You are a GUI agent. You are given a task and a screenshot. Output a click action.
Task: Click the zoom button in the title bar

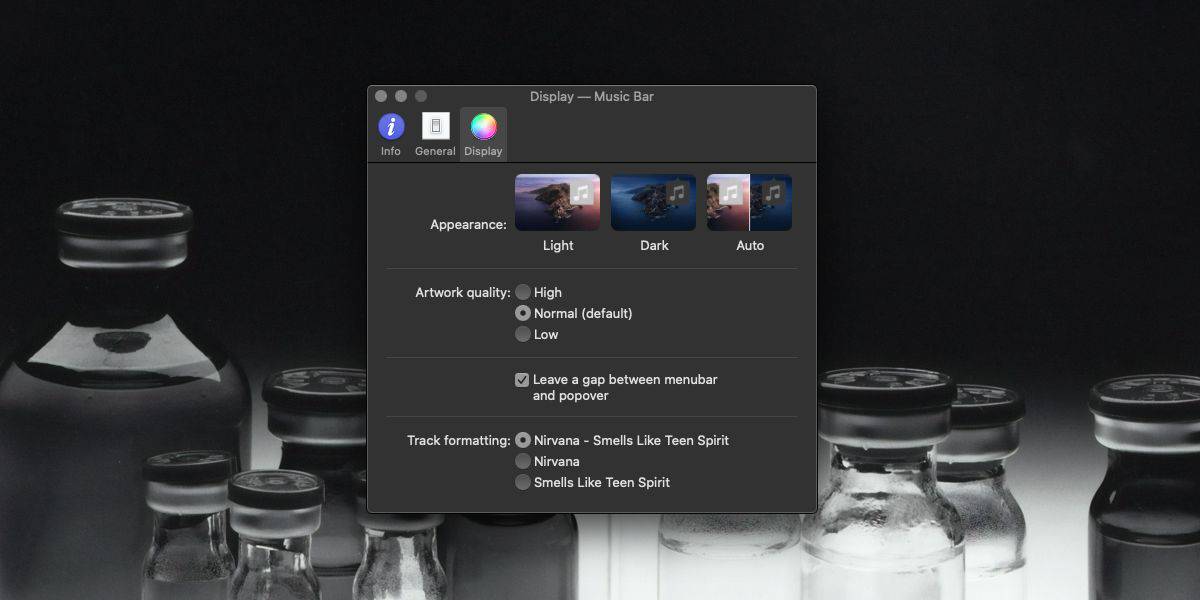tap(421, 96)
